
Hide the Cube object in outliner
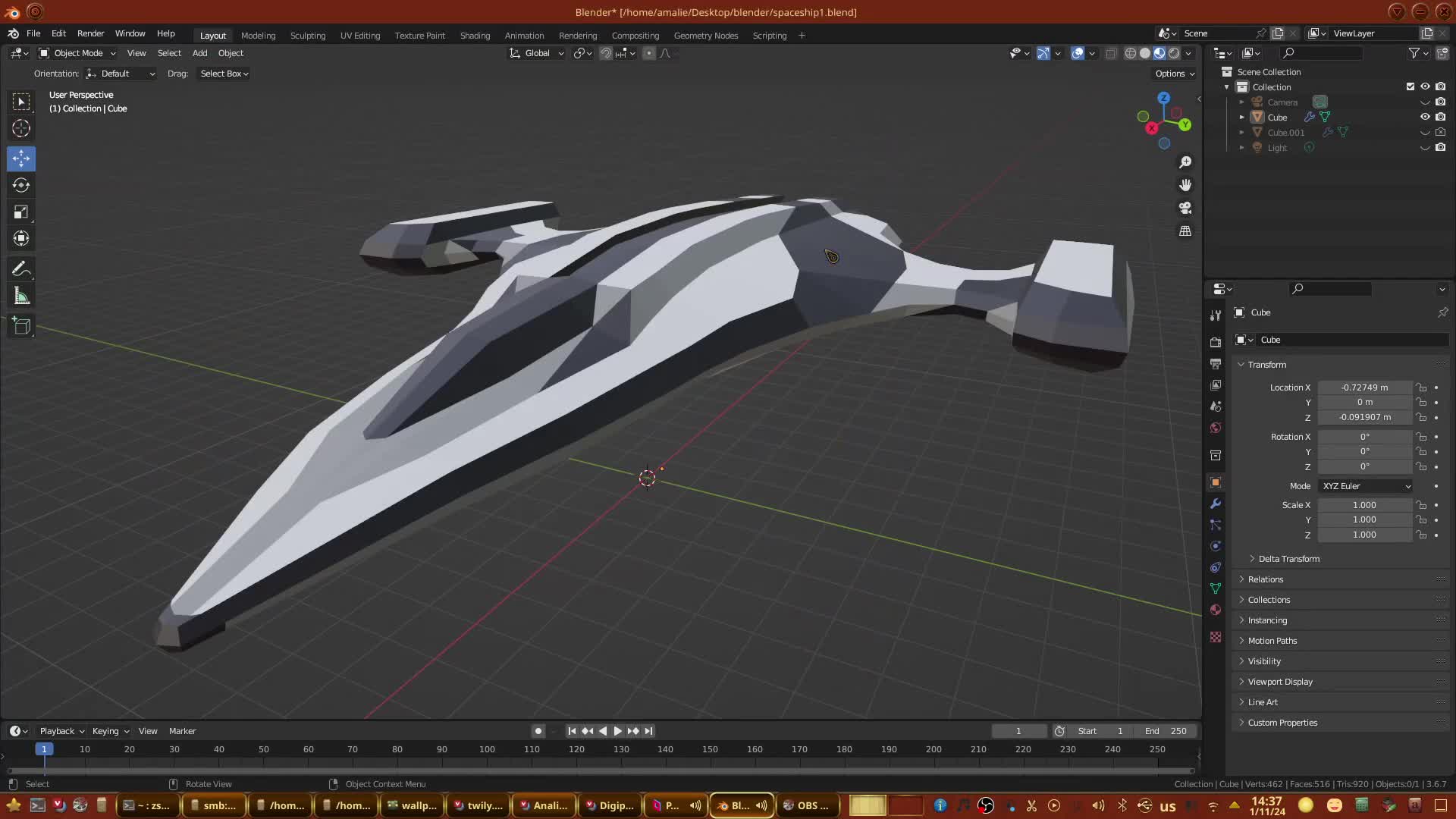click(1425, 117)
